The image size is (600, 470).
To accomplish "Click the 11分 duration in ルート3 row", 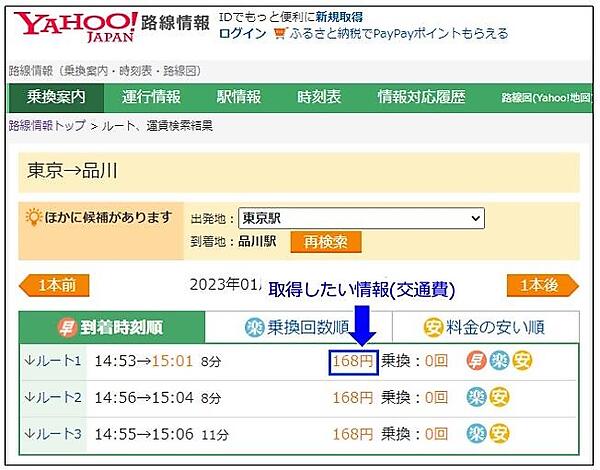I will coord(215,435).
